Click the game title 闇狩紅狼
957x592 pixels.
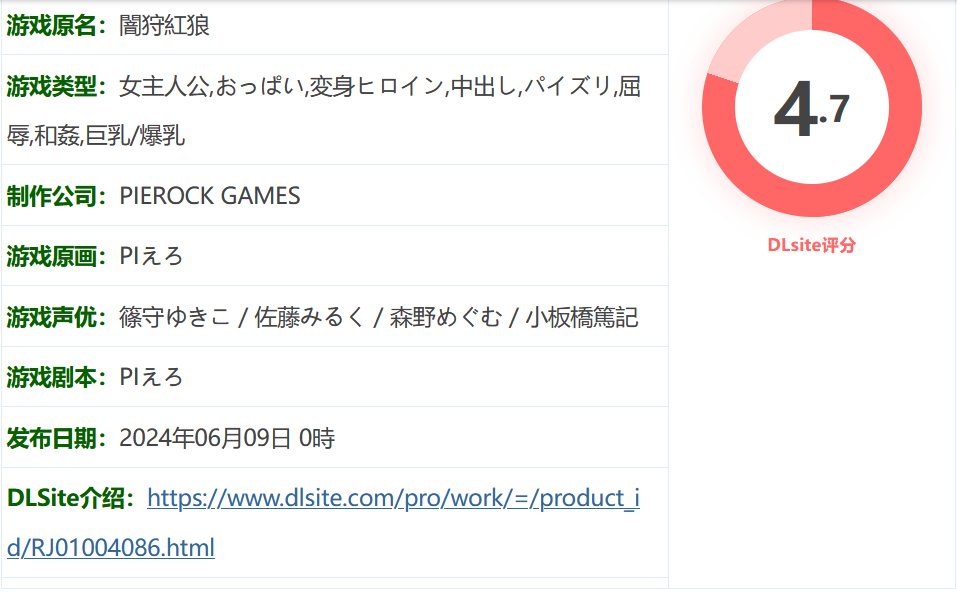[x=164, y=26]
